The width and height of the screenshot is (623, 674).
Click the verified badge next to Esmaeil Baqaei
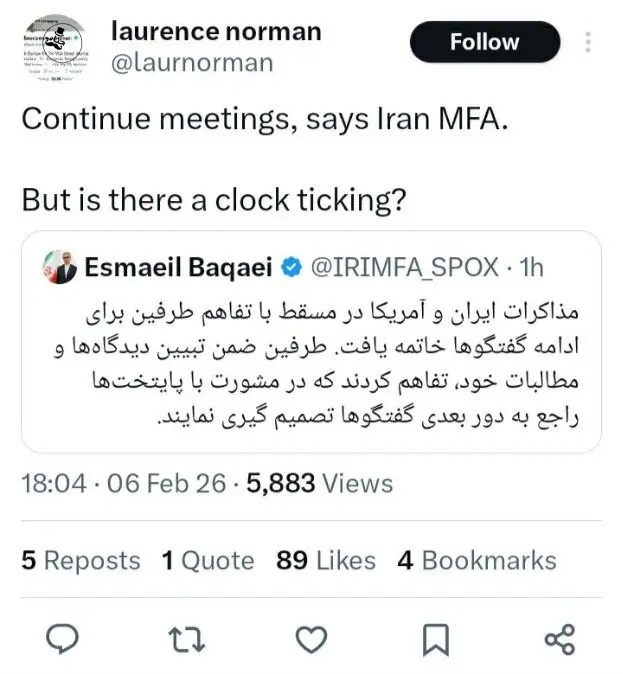(293, 267)
